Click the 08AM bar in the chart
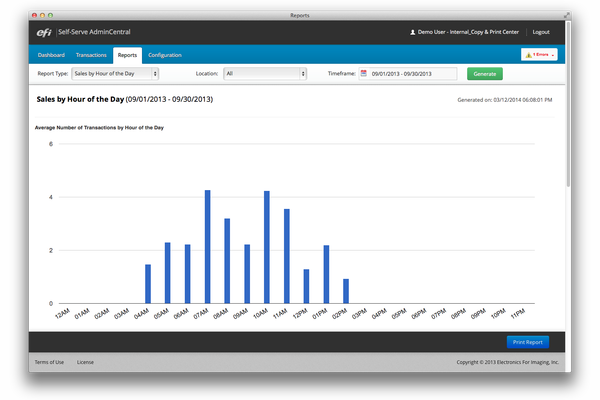This screenshot has height=400, width=600. point(227,261)
